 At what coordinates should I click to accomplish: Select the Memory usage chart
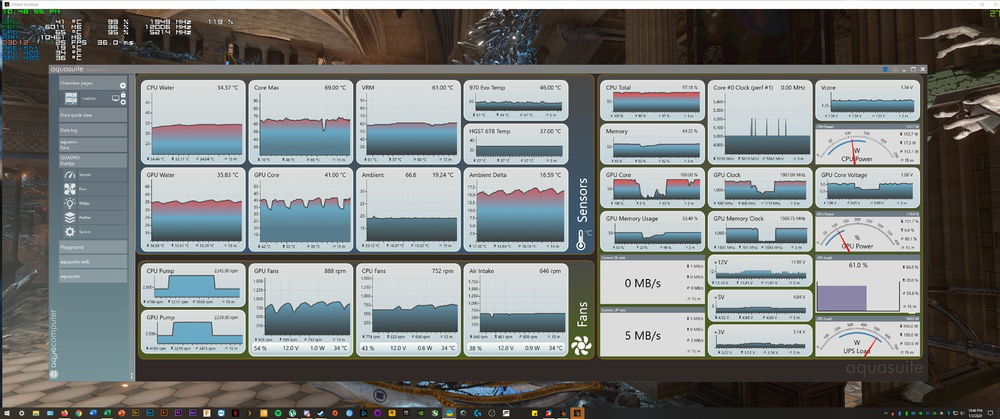click(x=652, y=144)
